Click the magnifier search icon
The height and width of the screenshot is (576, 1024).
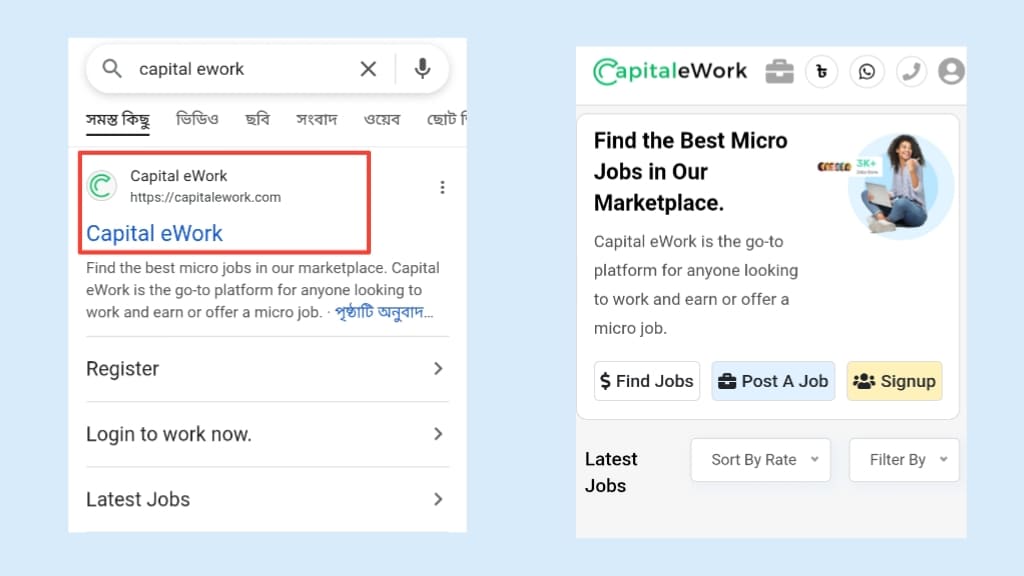(113, 69)
